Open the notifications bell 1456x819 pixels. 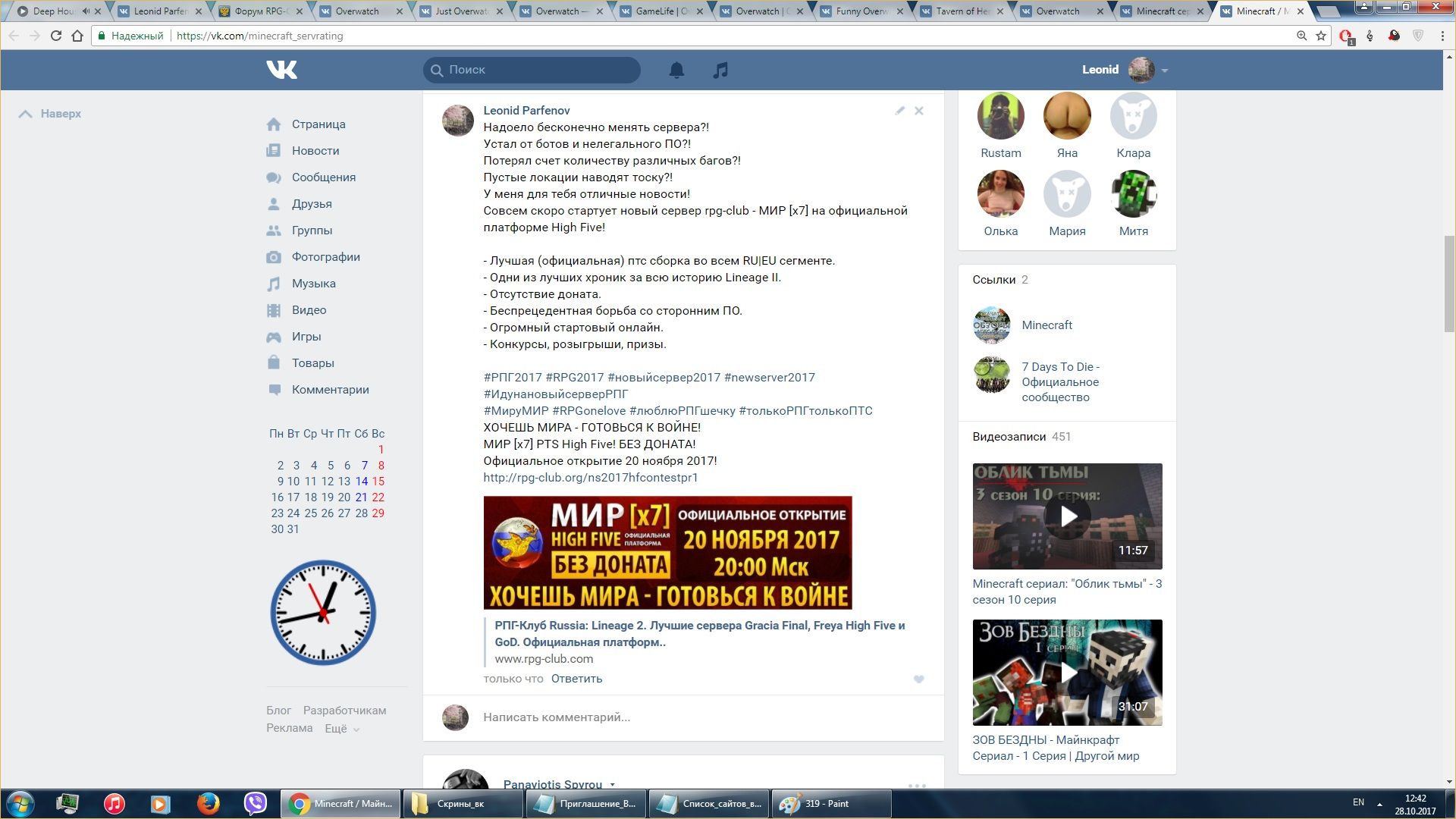(x=676, y=70)
